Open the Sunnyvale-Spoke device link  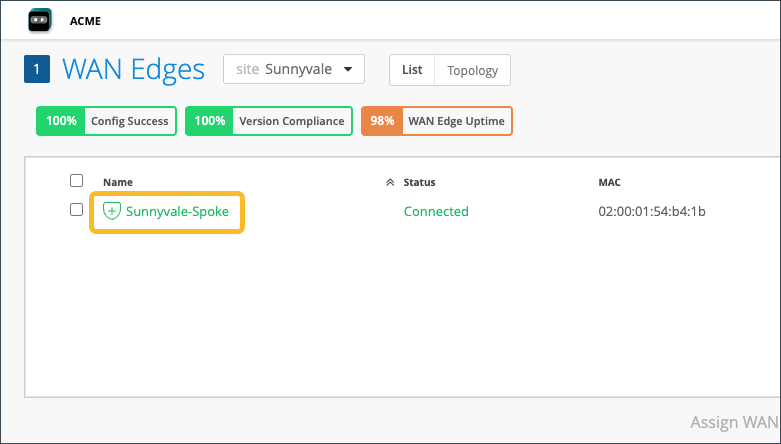pyautogui.click(x=177, y=211)
